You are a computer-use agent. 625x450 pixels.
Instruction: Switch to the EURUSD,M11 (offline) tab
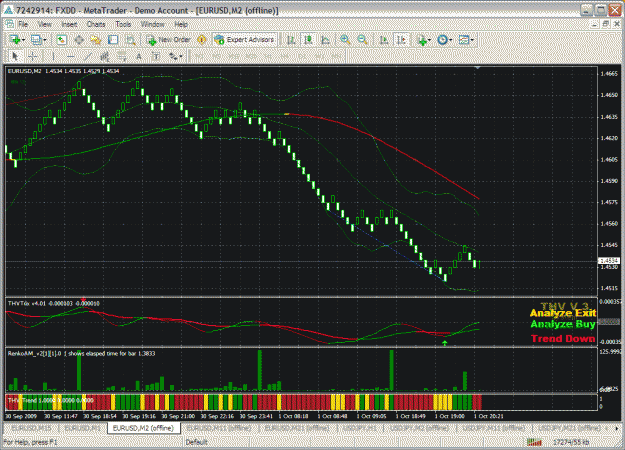tap(218, 428)
